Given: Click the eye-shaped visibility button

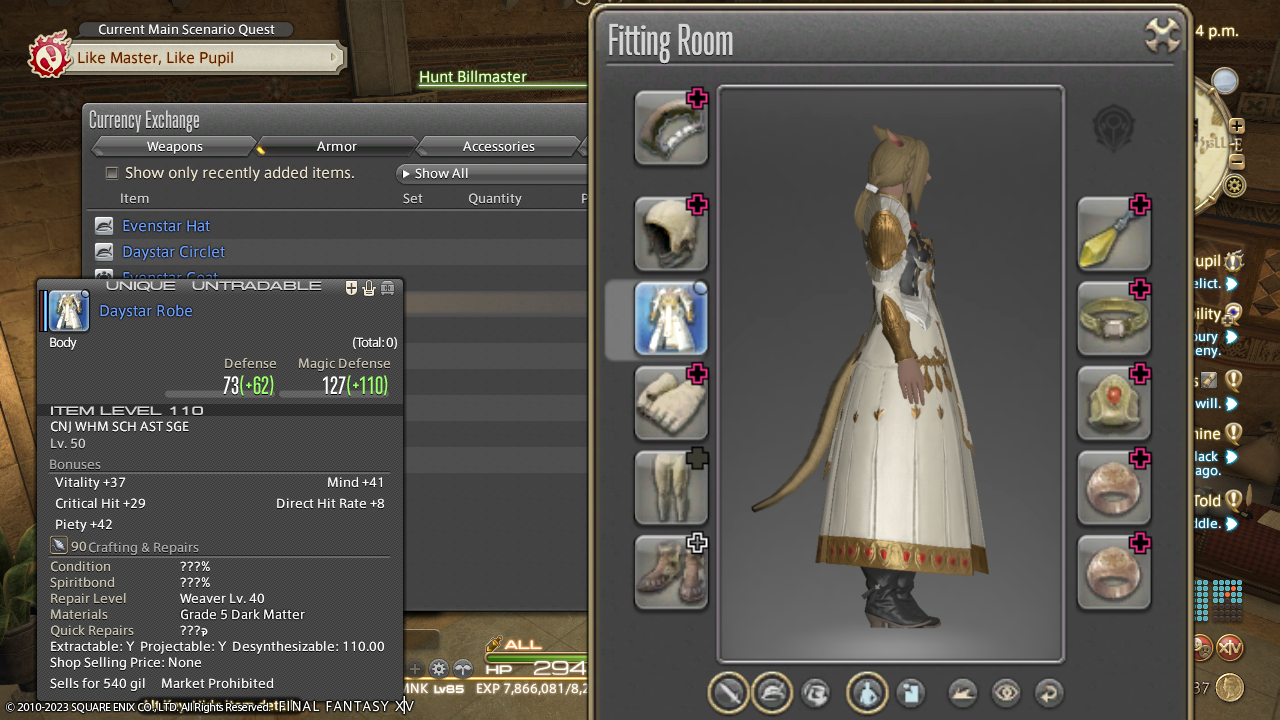Looking at the screenshot, I should [1005, 693].
